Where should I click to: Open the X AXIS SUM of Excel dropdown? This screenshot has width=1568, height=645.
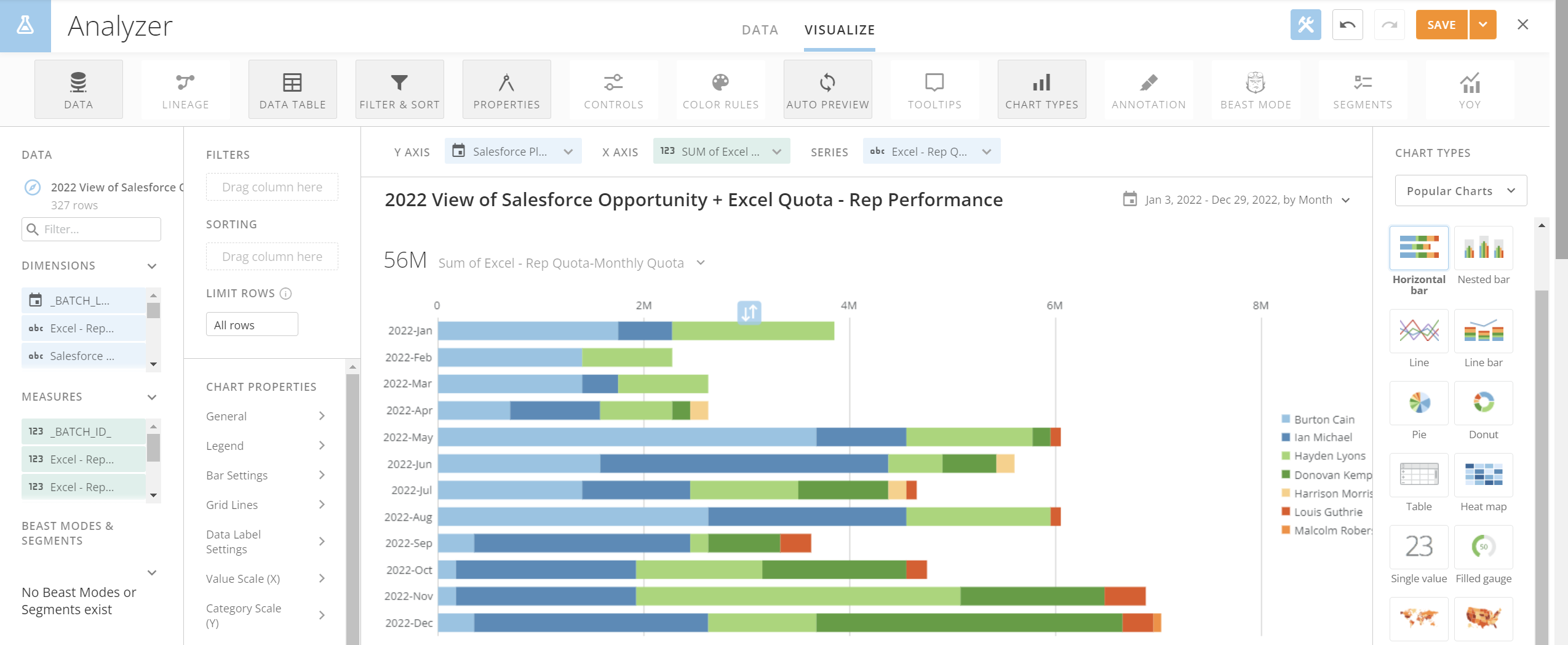tap(721, 151)
